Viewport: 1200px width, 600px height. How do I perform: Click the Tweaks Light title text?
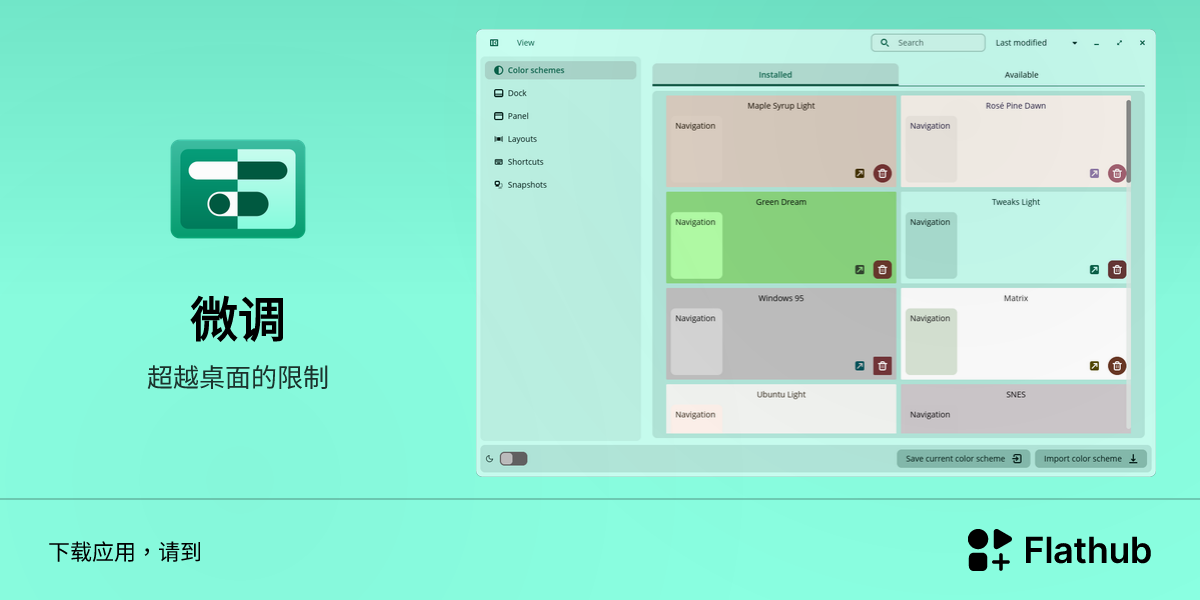(x=1015, y=202)
